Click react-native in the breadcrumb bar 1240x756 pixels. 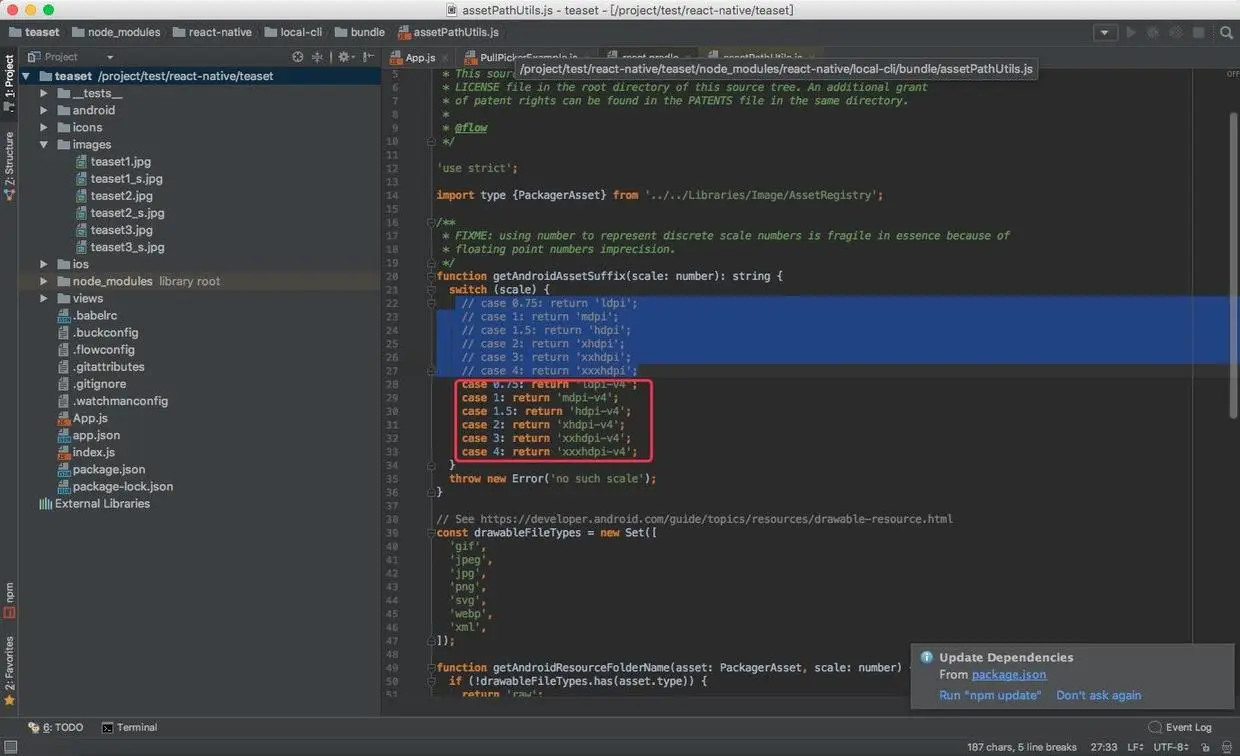click(212, 32)
